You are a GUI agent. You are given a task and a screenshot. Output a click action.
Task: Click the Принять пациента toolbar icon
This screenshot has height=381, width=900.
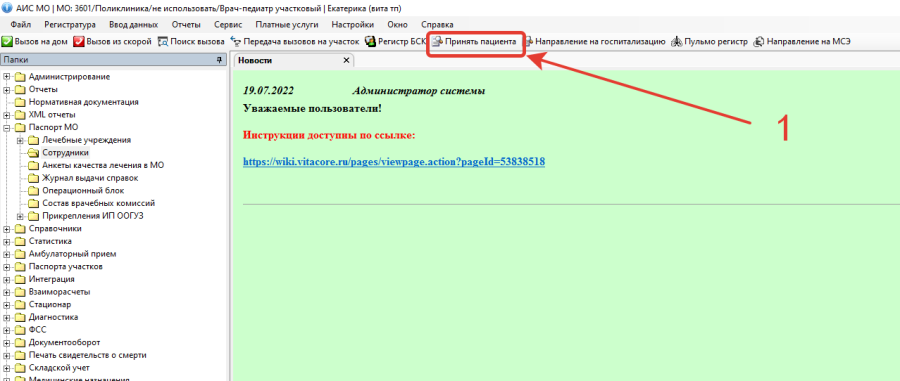point(438,42)
